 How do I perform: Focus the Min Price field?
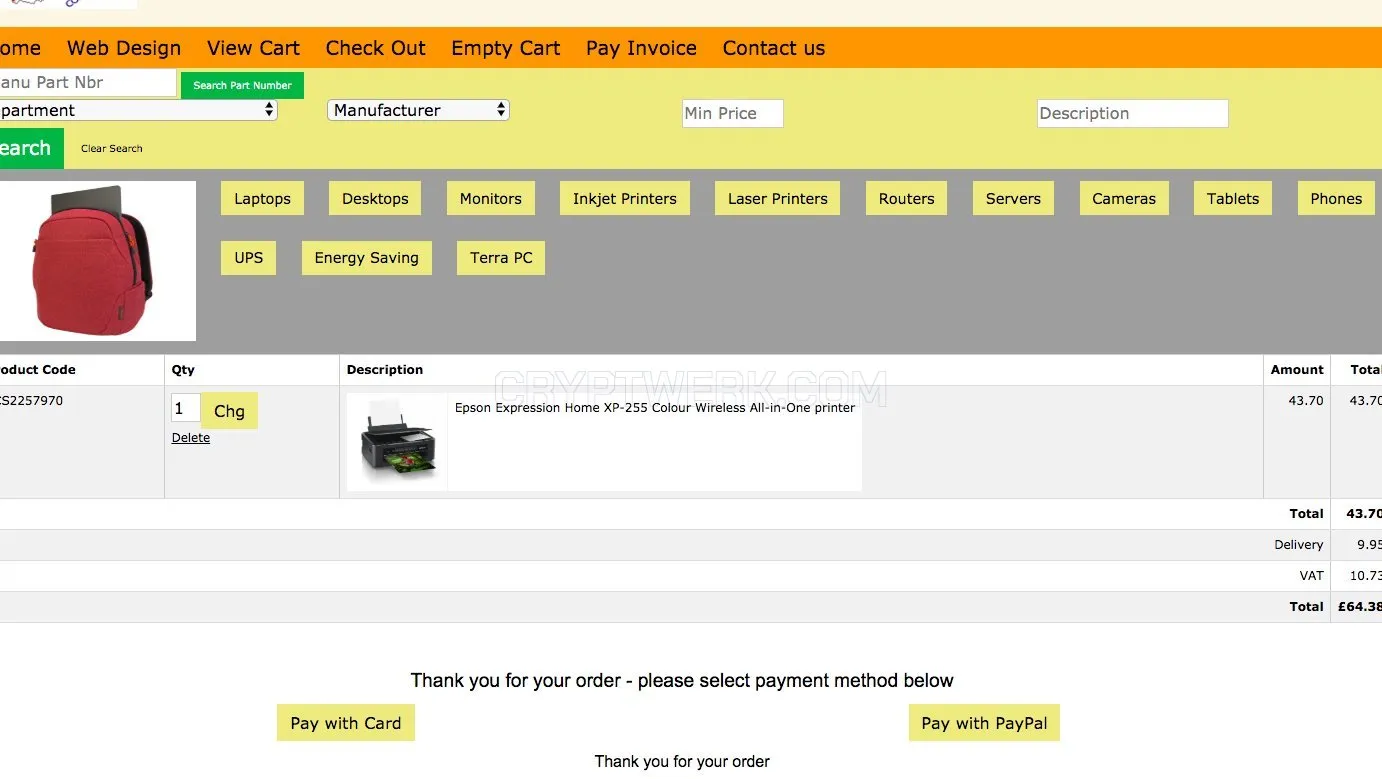pos(732,113)
